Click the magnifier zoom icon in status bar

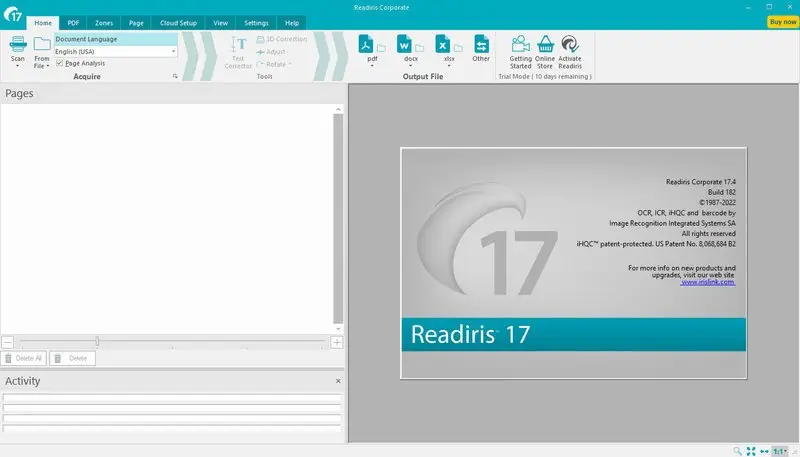737,451
